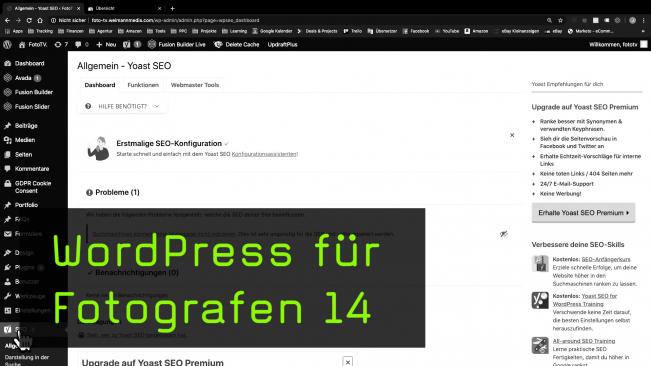Open the Yoast icon in the admin bar

click(127, 44)
